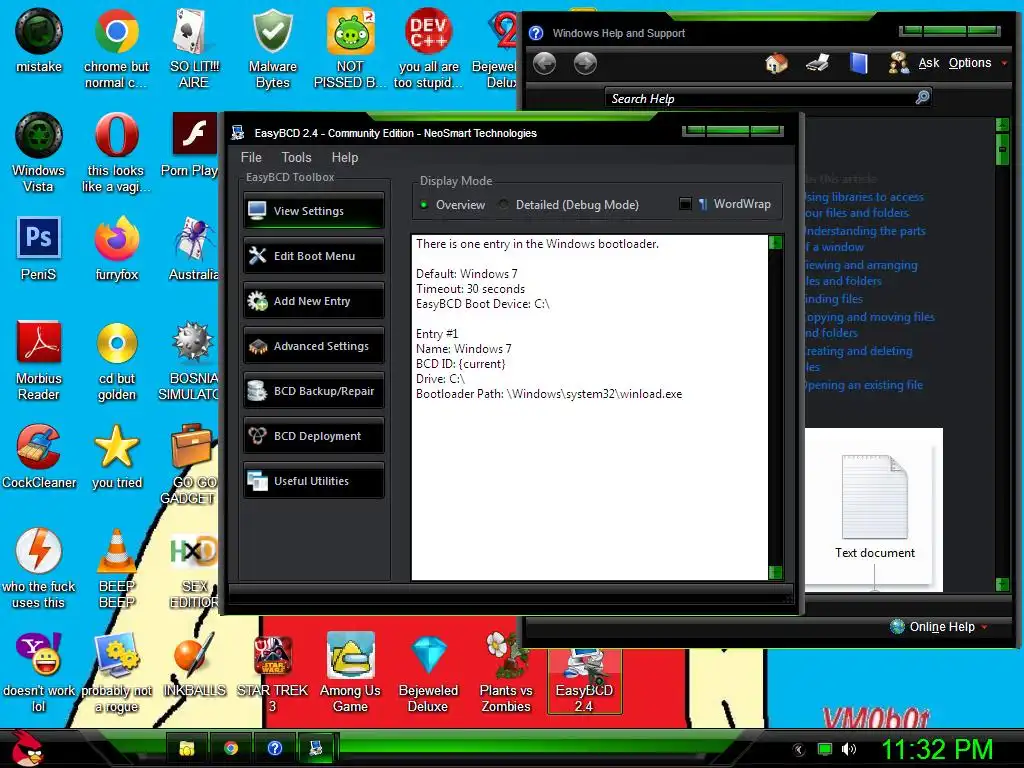Select 'cd but golden' desktop icon
The width and height of the screenshot is (1024, 768).
pos(116,361)
